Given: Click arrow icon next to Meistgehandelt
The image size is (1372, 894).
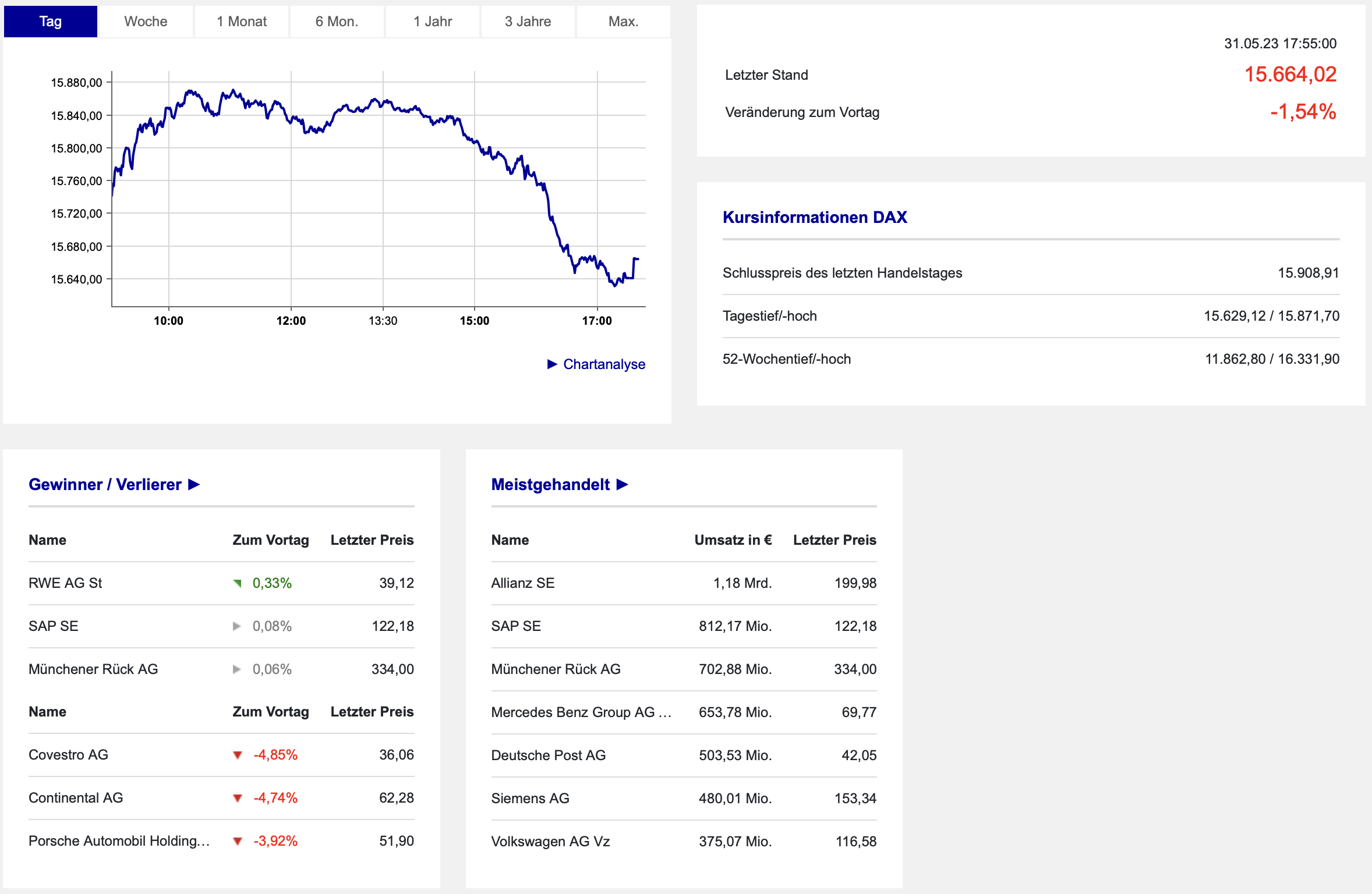Looking at the screenshot, I should [x=623, y=484].
